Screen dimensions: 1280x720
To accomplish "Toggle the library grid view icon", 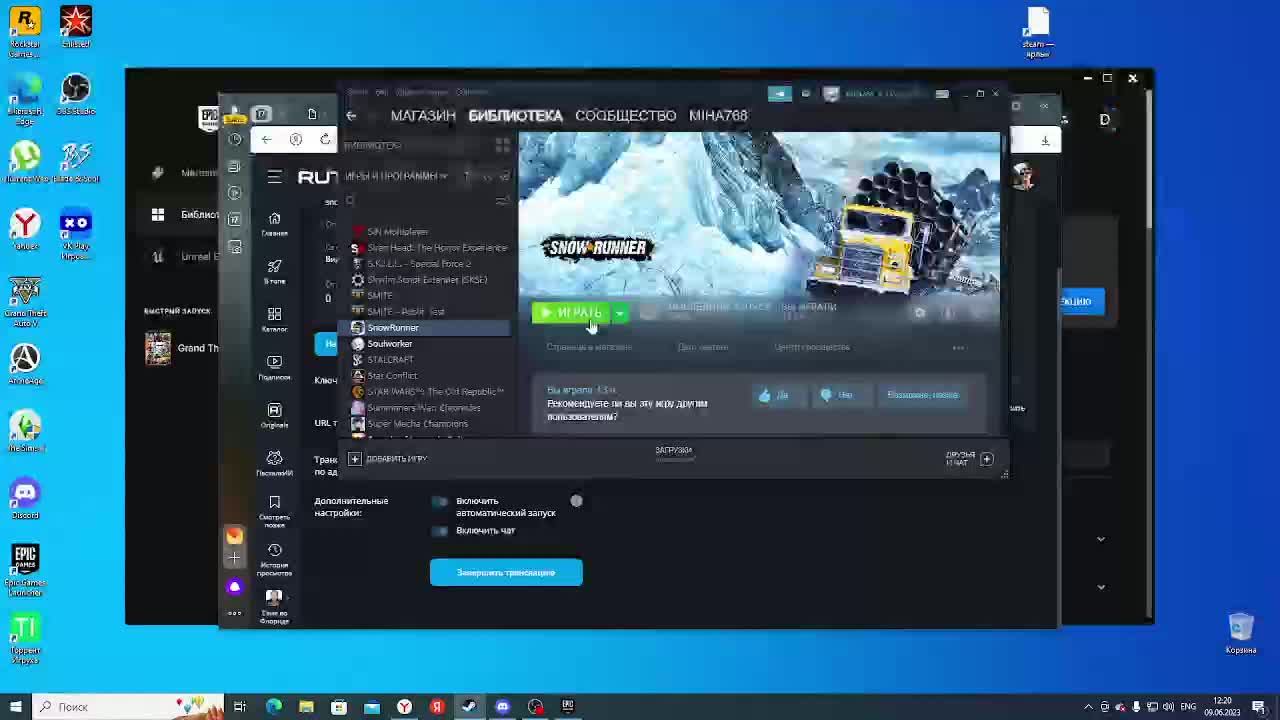I will pyautogui.click(x=502, y=146).
